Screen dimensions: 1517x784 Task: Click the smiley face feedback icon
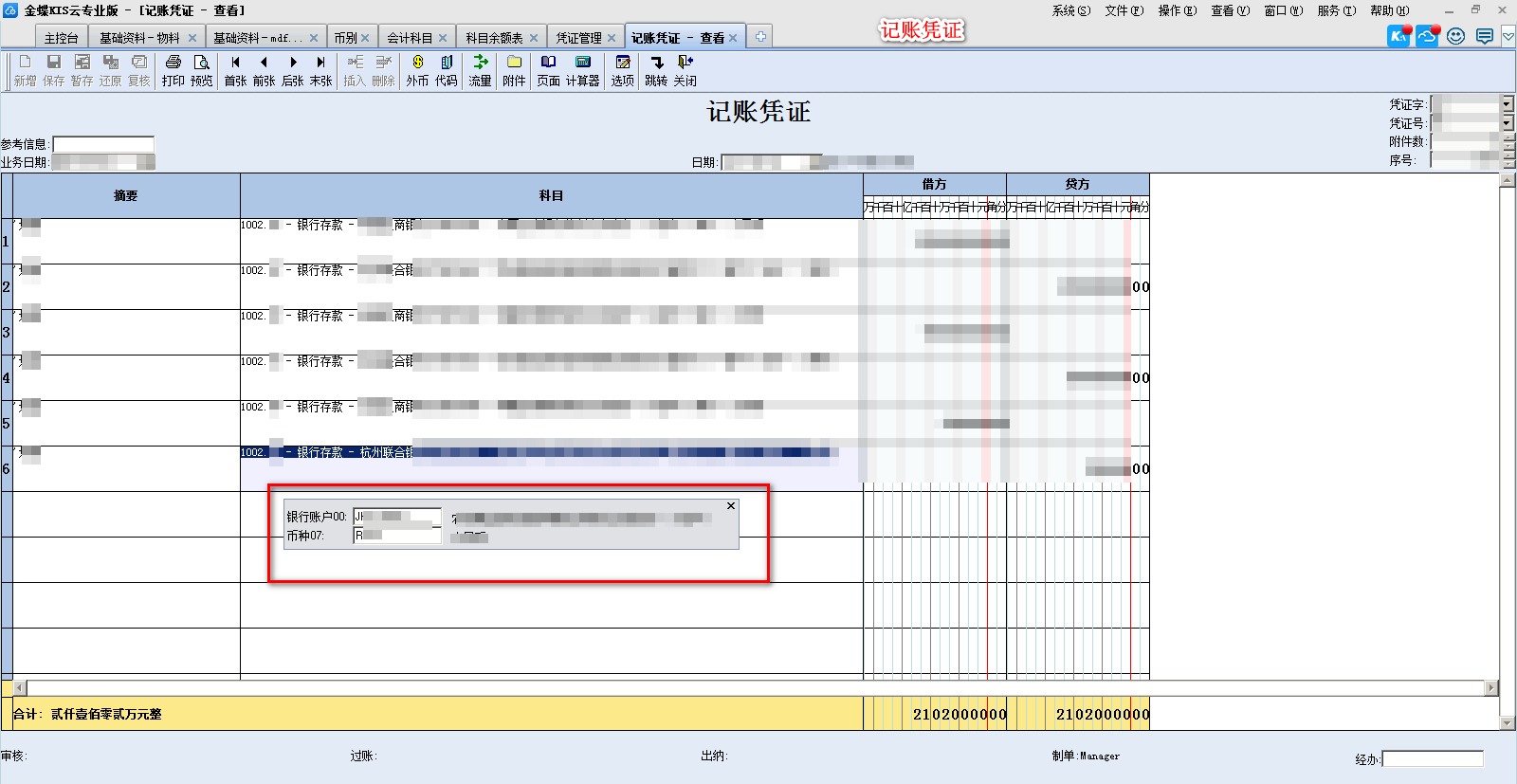click(x=1456, y=36)
